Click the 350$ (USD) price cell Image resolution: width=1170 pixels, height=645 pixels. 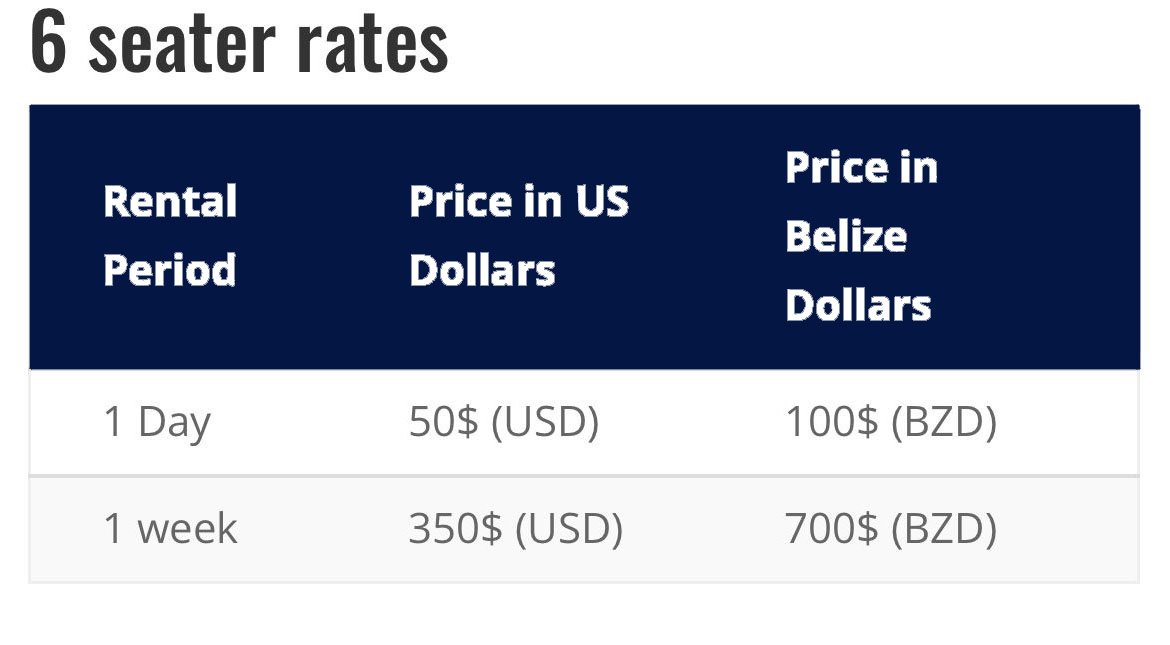click(x=516, y=529)
